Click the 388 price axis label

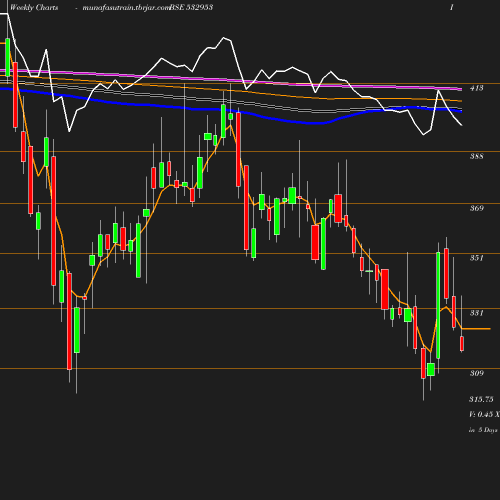476,156
